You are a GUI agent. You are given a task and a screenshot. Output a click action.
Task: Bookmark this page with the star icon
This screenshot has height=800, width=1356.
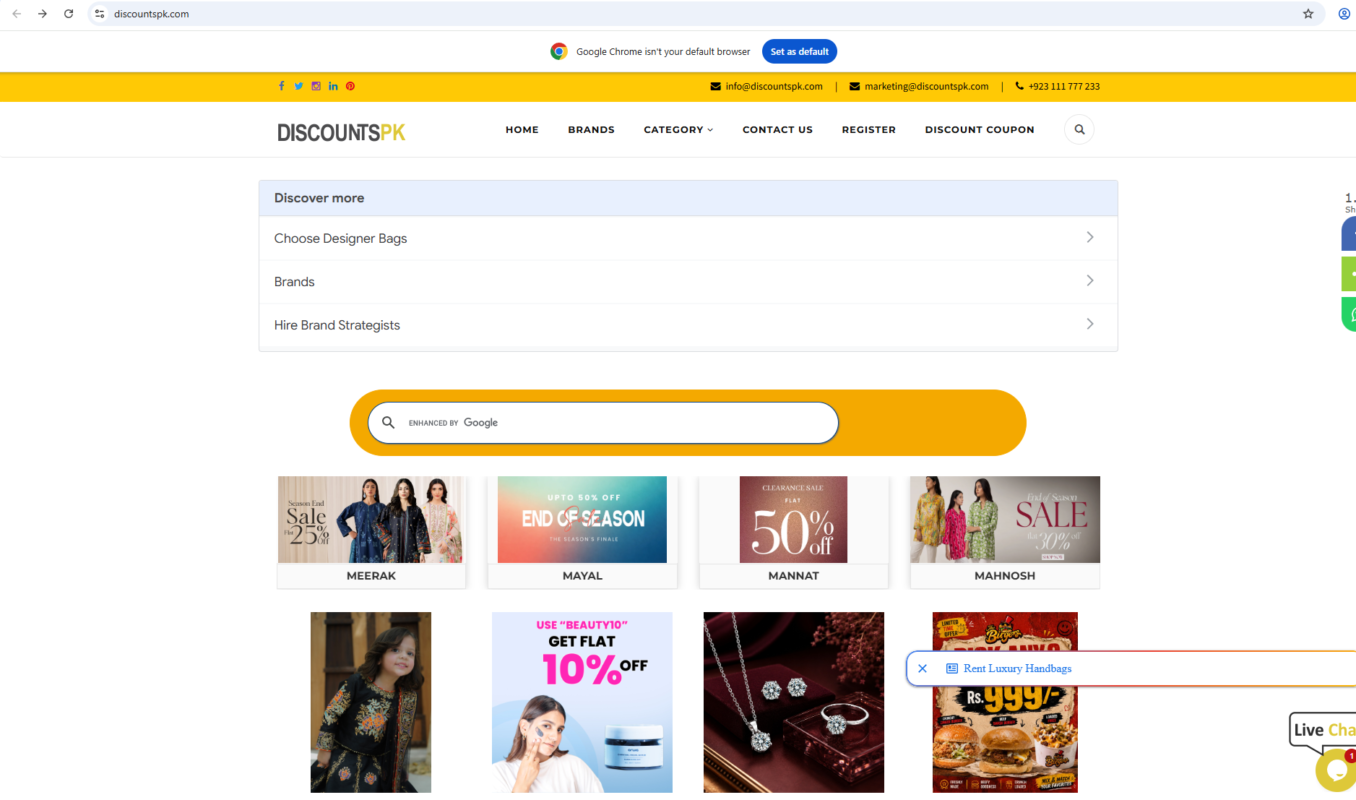[1308, 14]
